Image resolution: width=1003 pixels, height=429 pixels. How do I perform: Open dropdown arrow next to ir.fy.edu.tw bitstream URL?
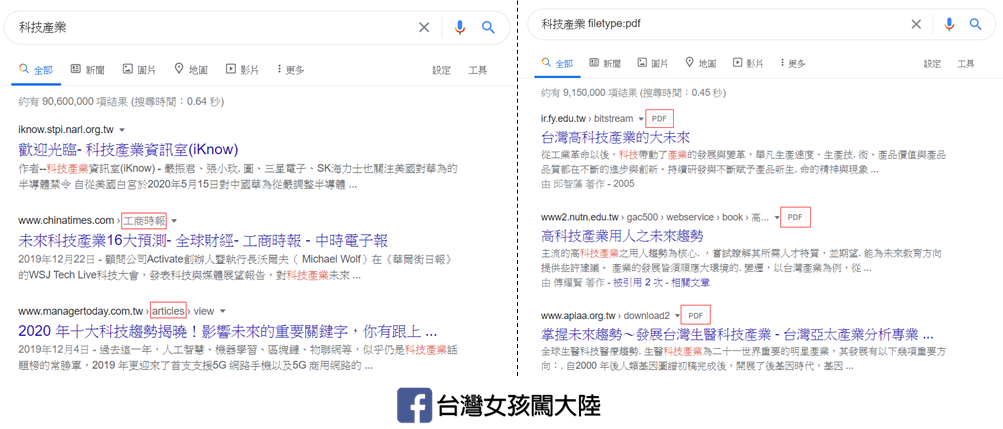pyautogui.click(x=641, y=118)
